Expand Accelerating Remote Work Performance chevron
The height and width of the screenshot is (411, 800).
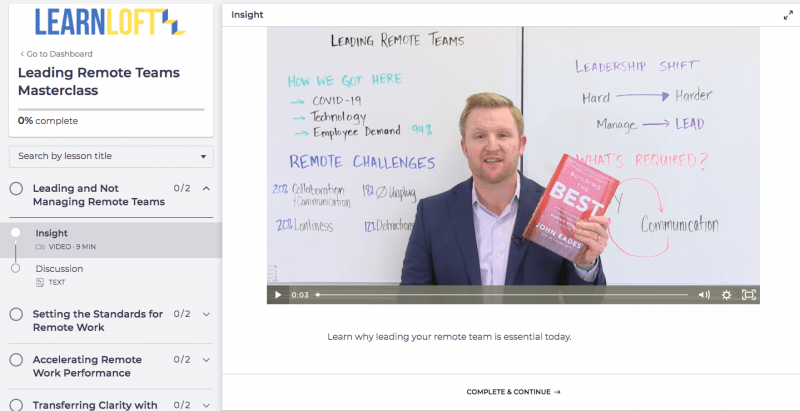206,360
